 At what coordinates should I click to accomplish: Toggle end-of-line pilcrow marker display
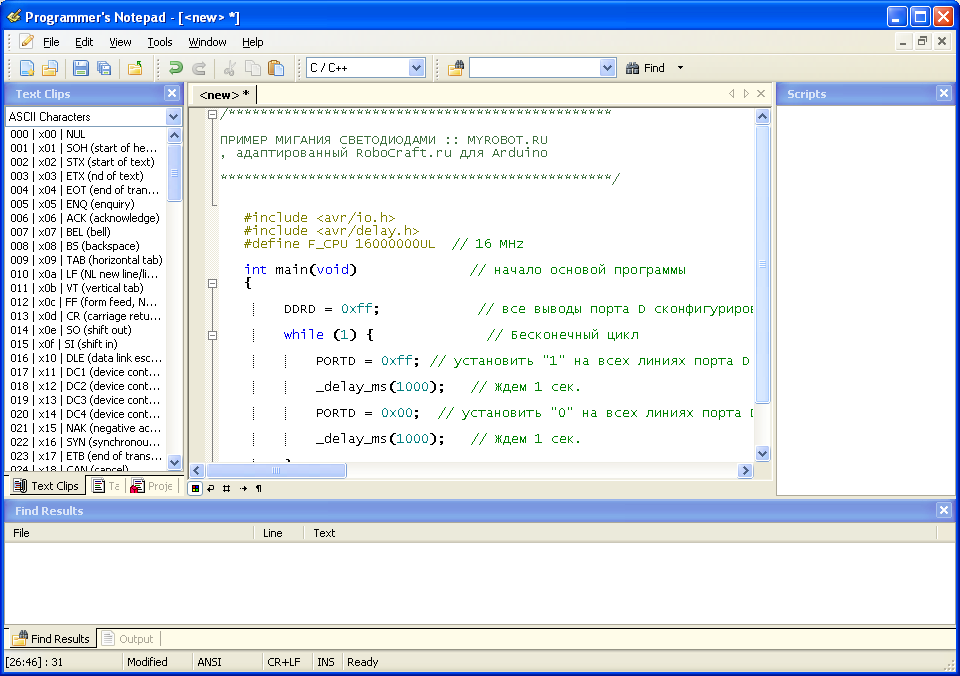click(x=259, y=488)
